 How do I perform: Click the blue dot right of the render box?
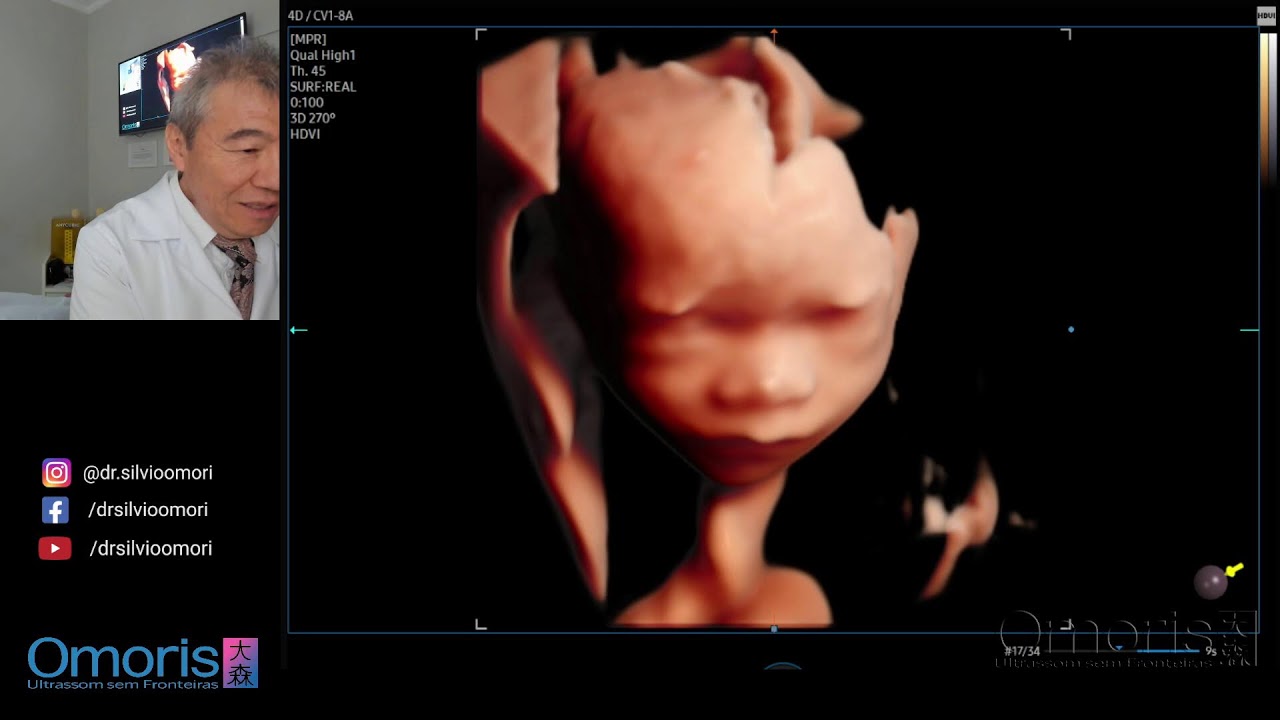pos(1071,329)
